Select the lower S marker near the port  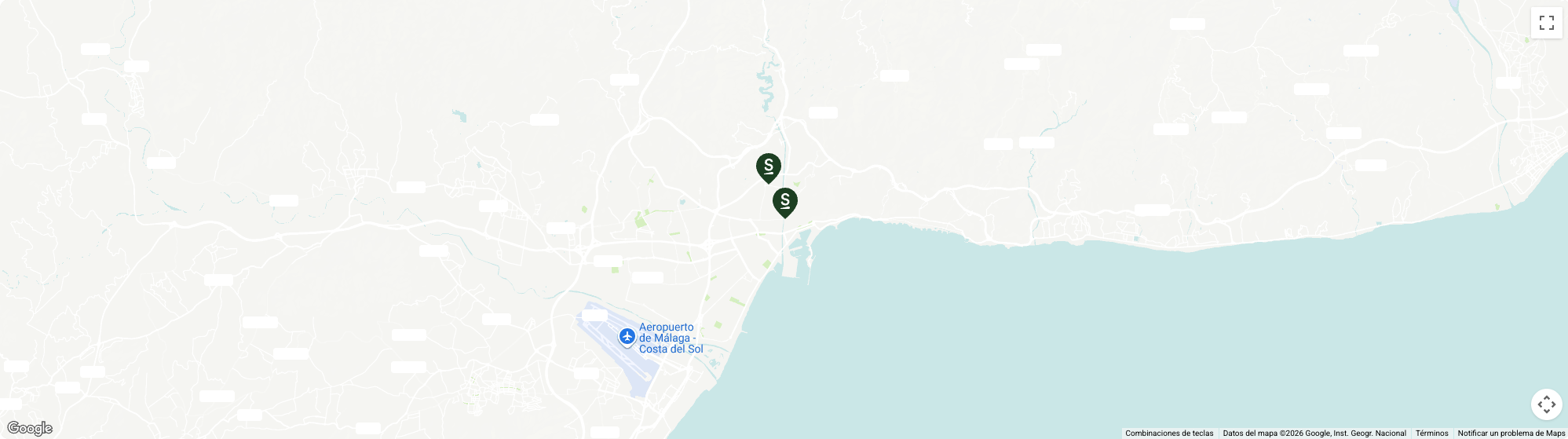point(785,203)
